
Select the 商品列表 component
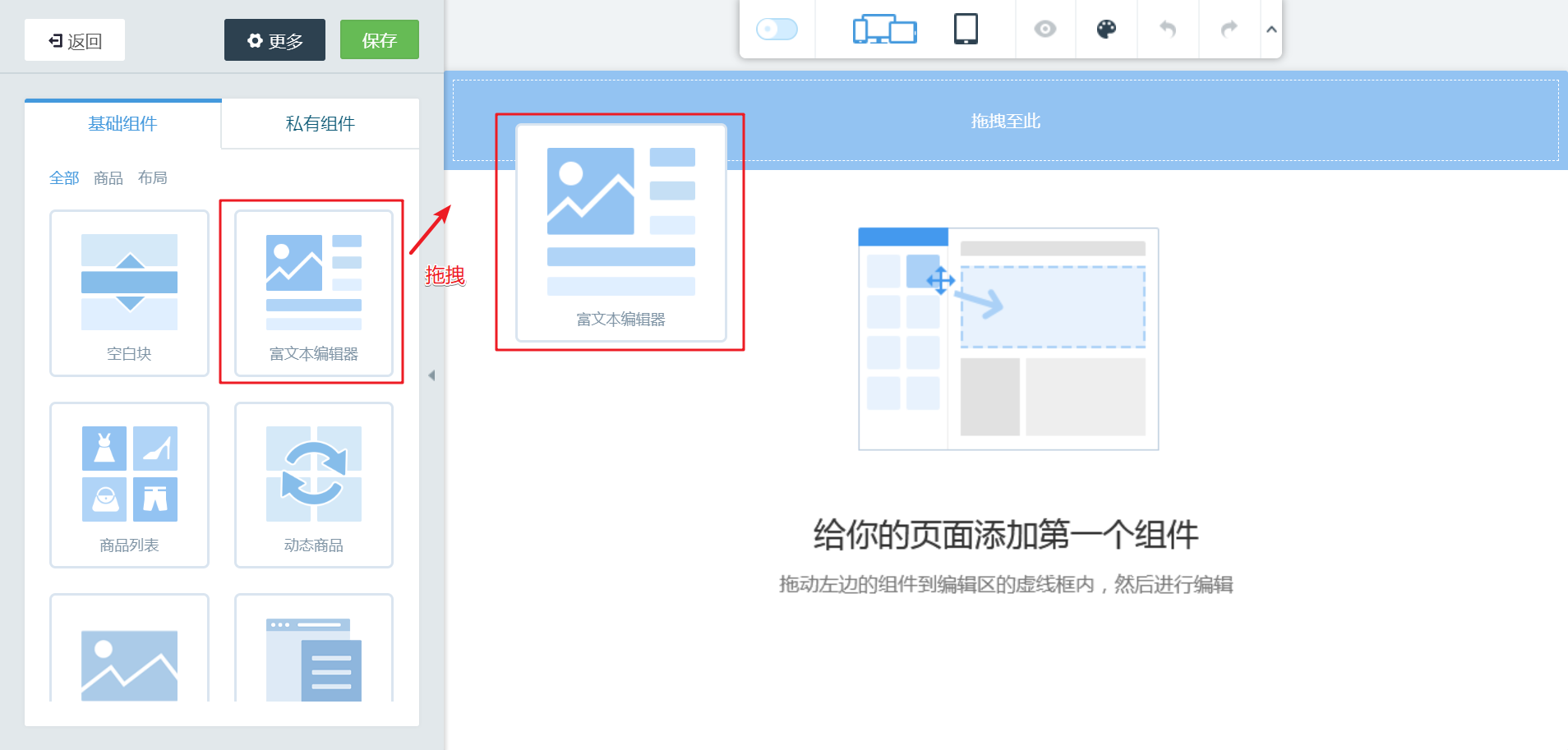pyautogui.click(x=128, y=485)
